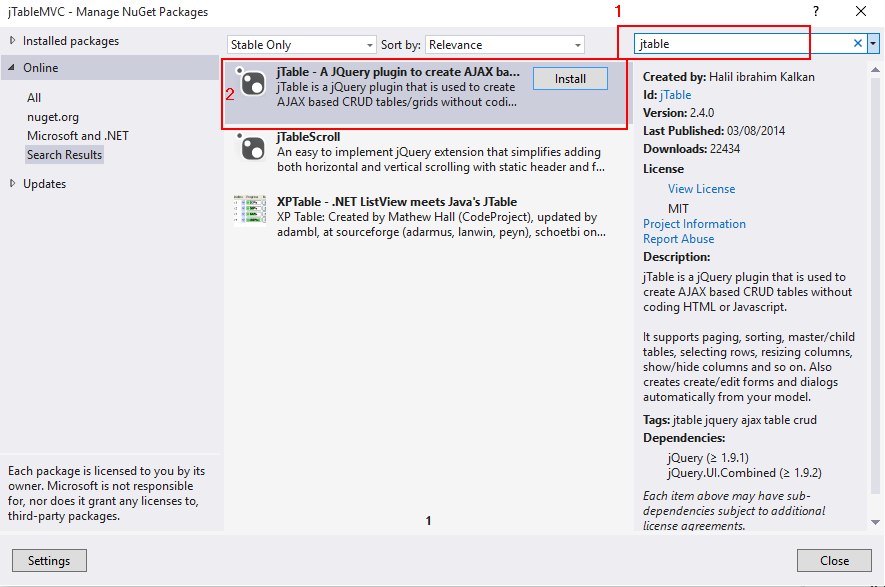Select the jTableScroll result title

[308, 137]
